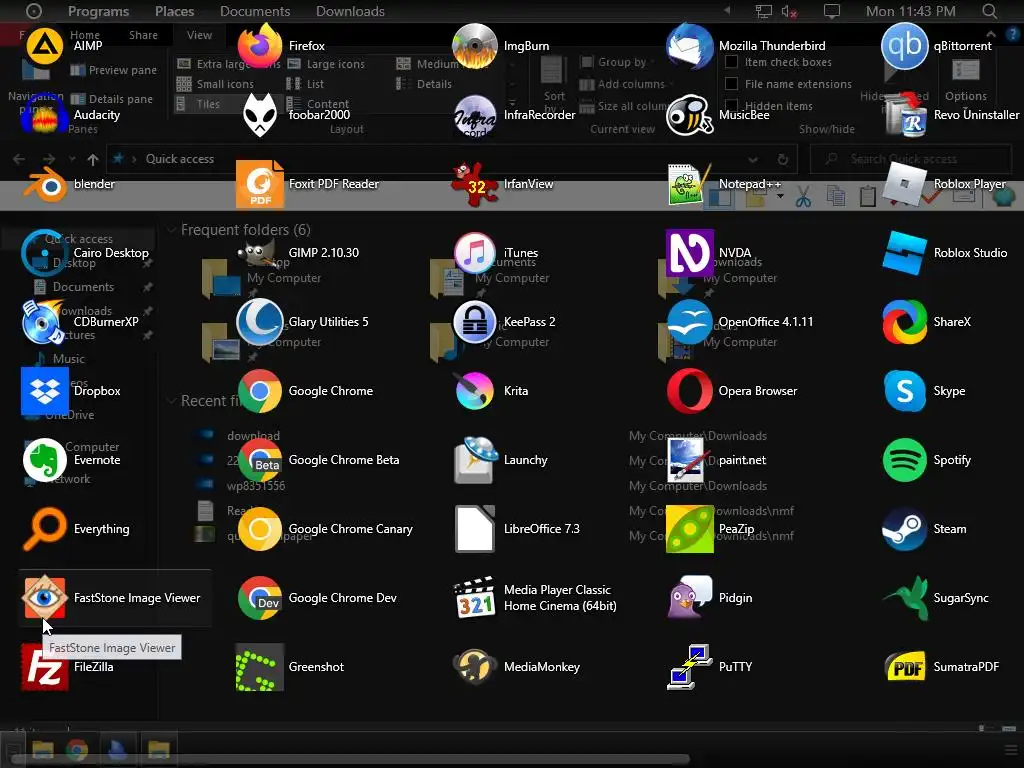Open GIMP 2.10.30
Image resolution: width=1024 pixels, height=768 pixels.
[298, 253]
